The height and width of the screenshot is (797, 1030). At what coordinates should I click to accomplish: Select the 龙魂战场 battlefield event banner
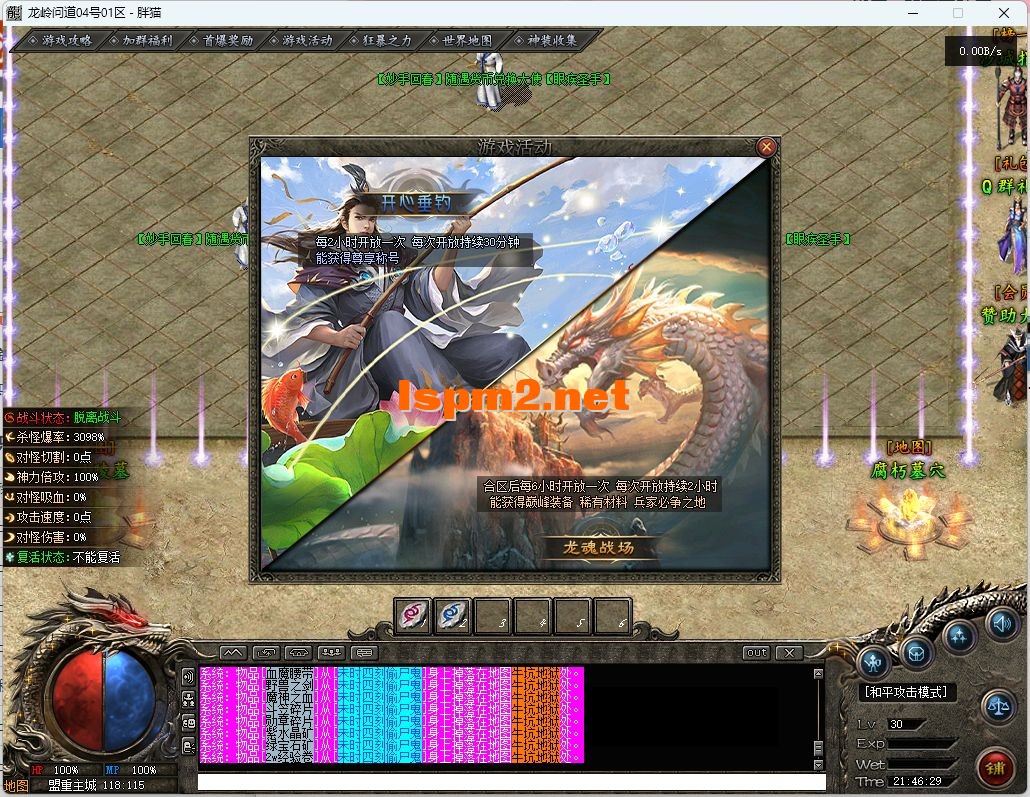(x=598, y=547)
